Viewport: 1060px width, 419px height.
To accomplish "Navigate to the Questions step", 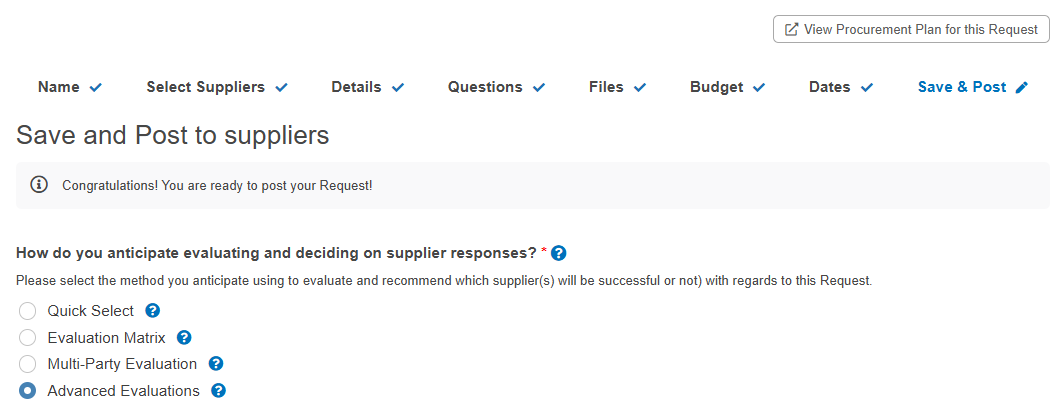I will [x=496, y=87].
